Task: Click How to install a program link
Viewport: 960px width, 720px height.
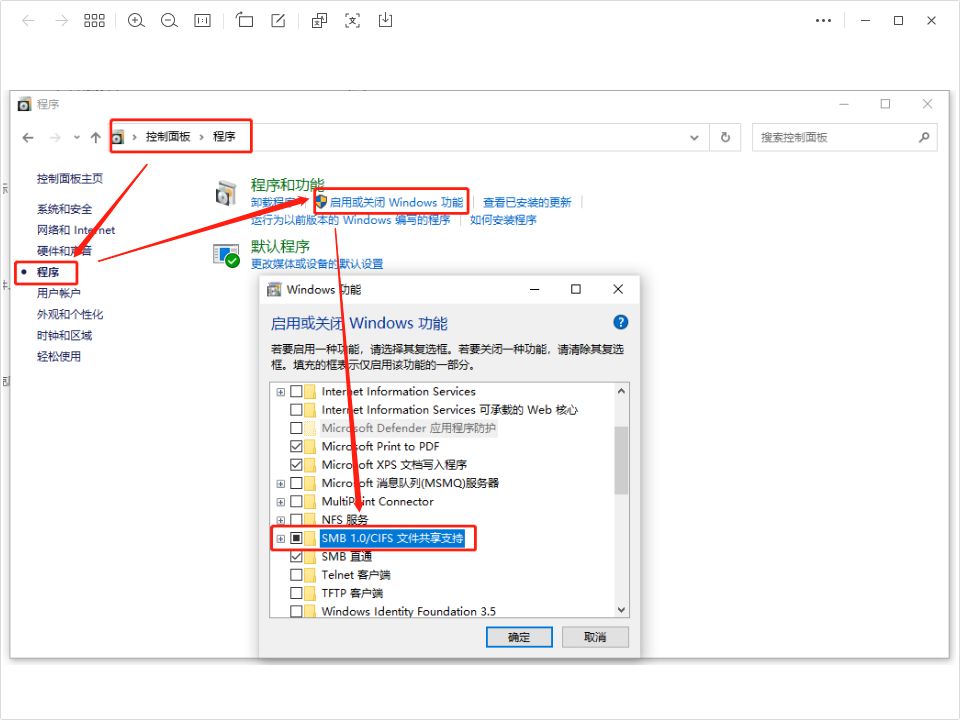Action: click(503, 220)
